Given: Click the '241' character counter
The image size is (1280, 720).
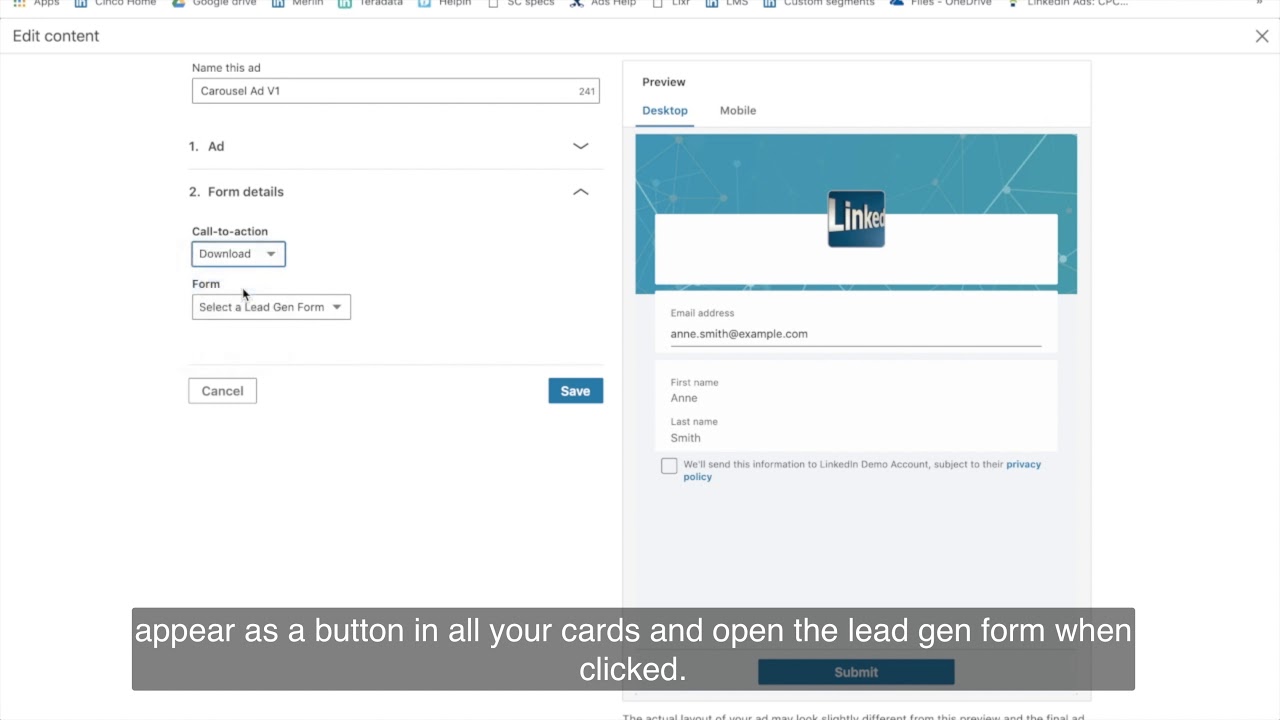Looking at the screenshot, I should [x=587, y=91].
